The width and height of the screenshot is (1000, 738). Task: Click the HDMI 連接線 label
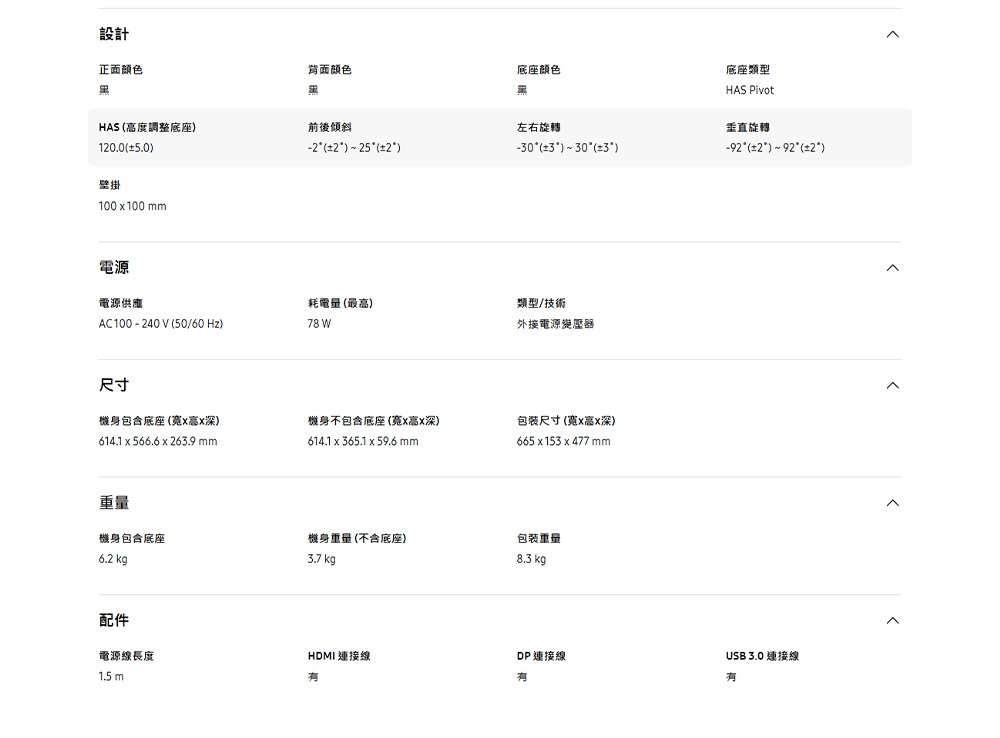click(339, 656)
